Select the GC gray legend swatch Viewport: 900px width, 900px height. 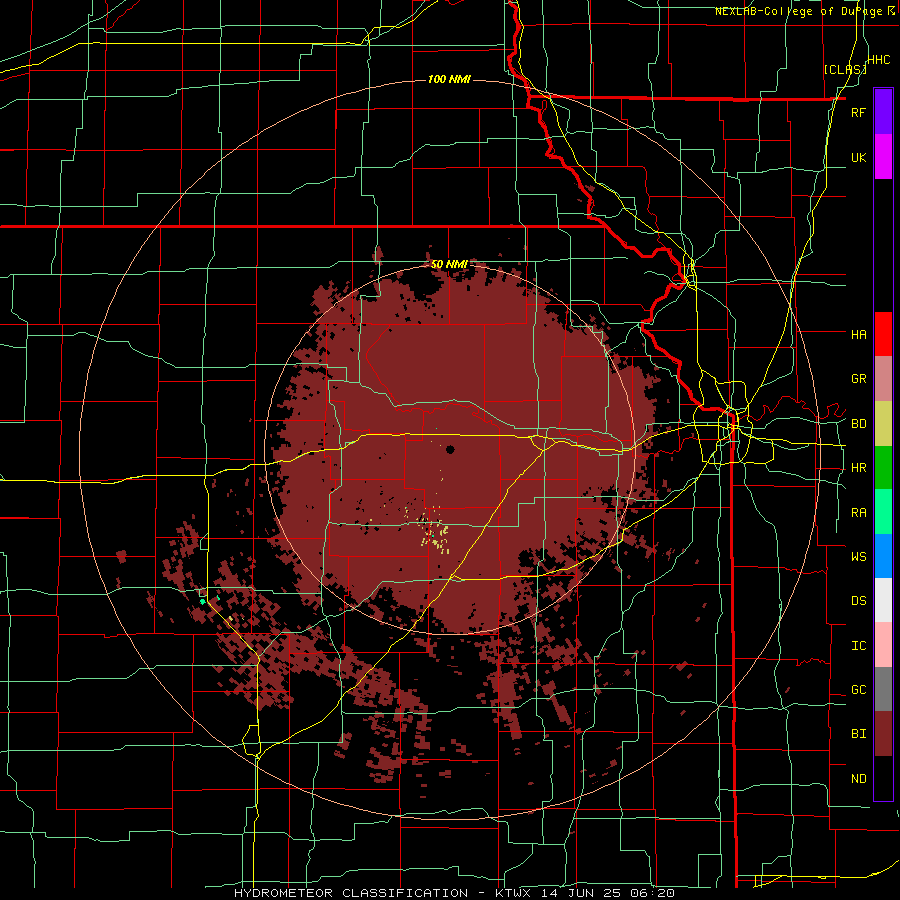[883, 689]
